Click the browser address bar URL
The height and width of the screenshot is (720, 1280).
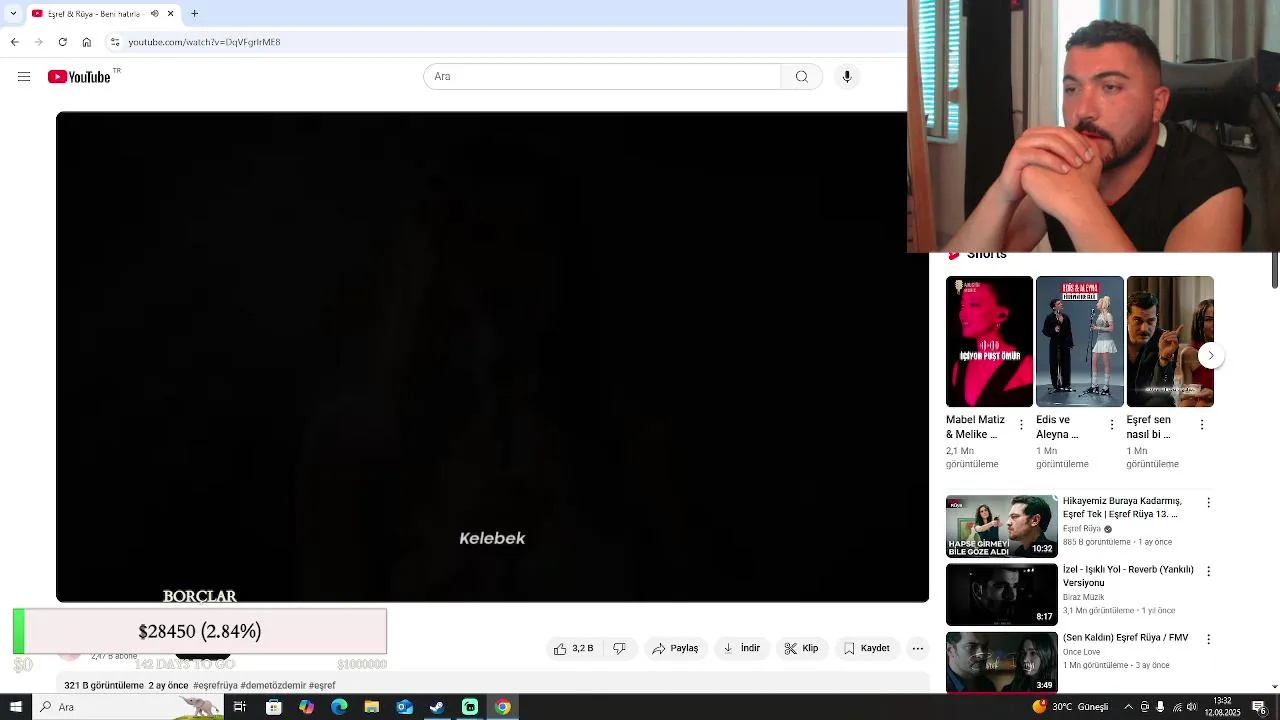[x=204, y=42]
